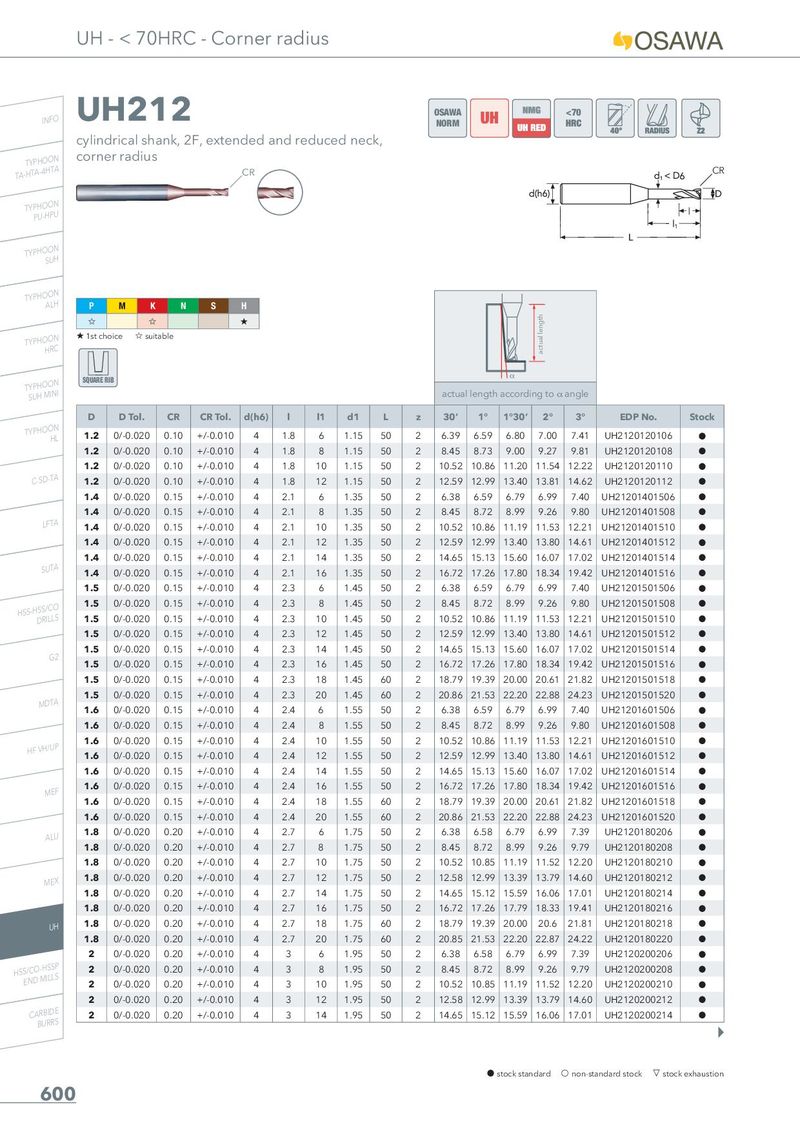The height and width of the screenshot is (1132, 800).
Task: Click the actual length angle diagram
Action: tap(516, 337)
